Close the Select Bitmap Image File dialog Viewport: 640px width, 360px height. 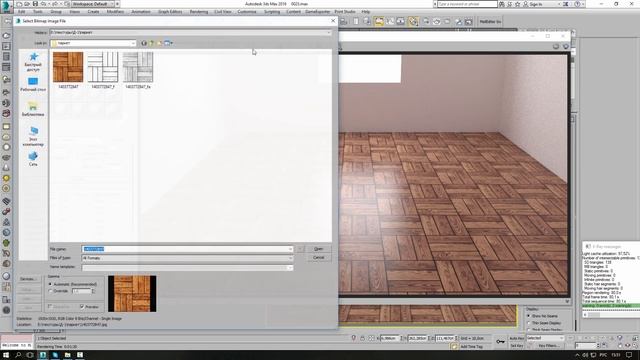coord(333,20)
